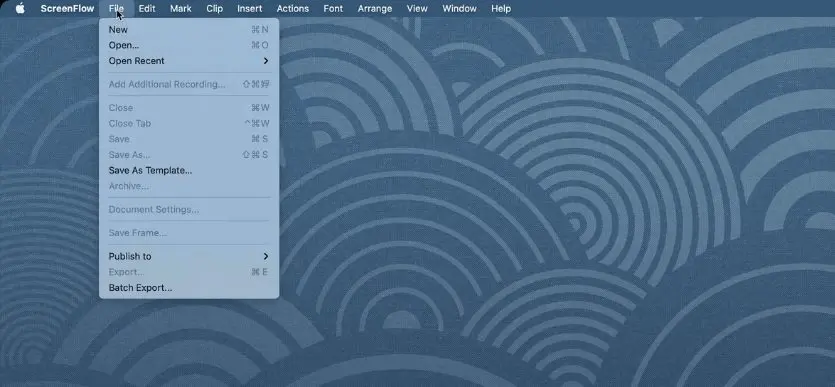835x387 pixels.
Task: Choose New from the File menu
Action: [x=189, y=30]
